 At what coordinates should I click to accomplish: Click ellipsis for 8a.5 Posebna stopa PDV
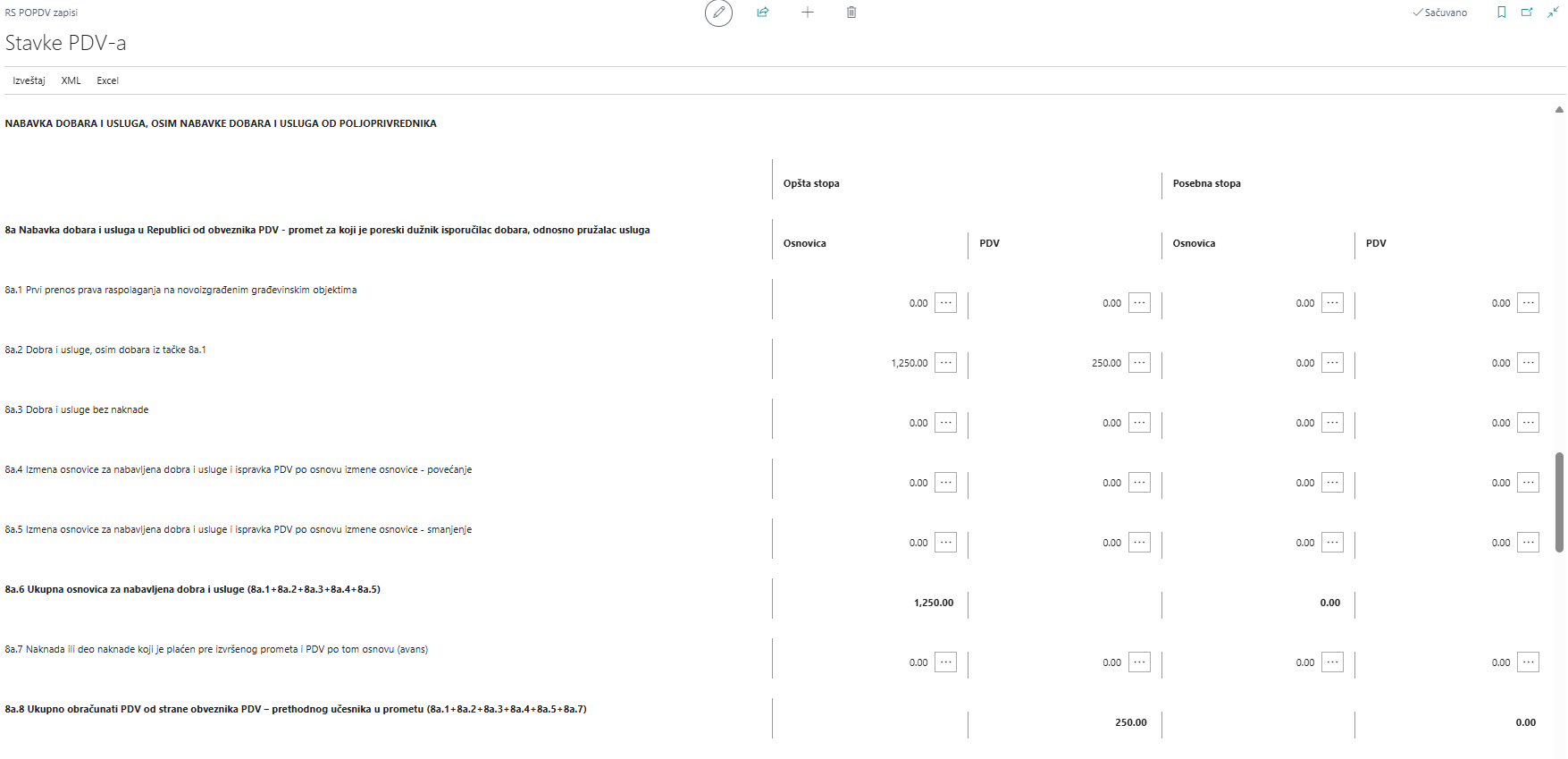tap(1528, 543)
